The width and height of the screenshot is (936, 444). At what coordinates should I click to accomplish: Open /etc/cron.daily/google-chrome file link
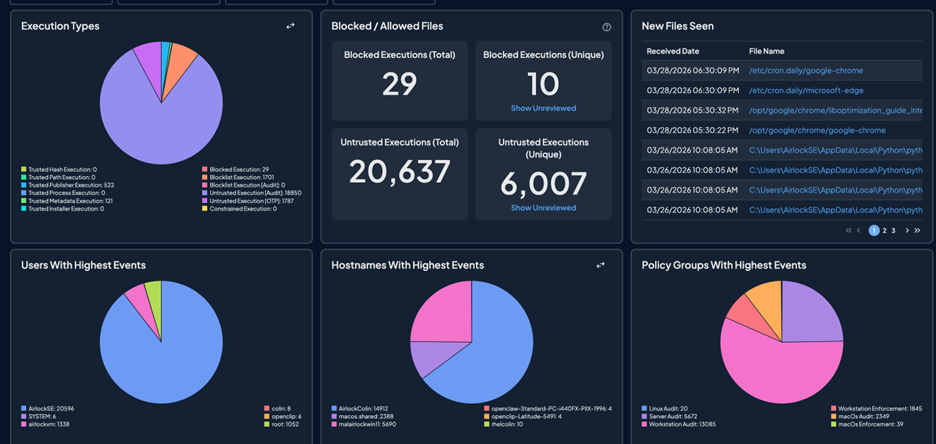tap(805, 71)
